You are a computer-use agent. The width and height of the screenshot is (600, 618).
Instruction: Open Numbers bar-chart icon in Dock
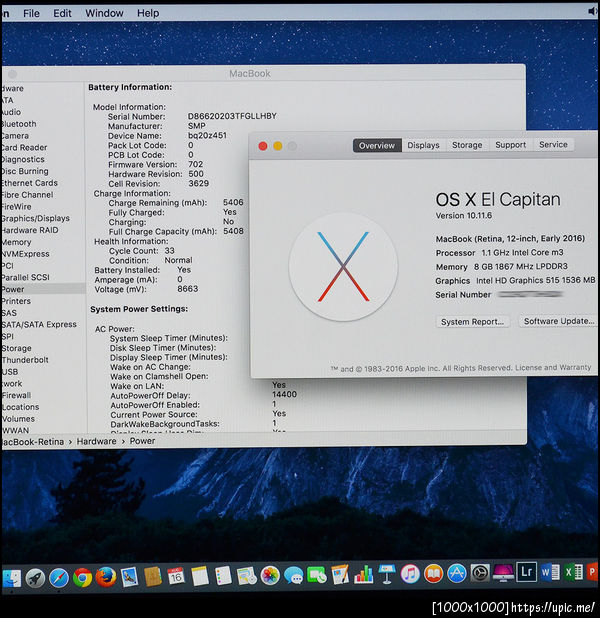click(x=363, y=574)
